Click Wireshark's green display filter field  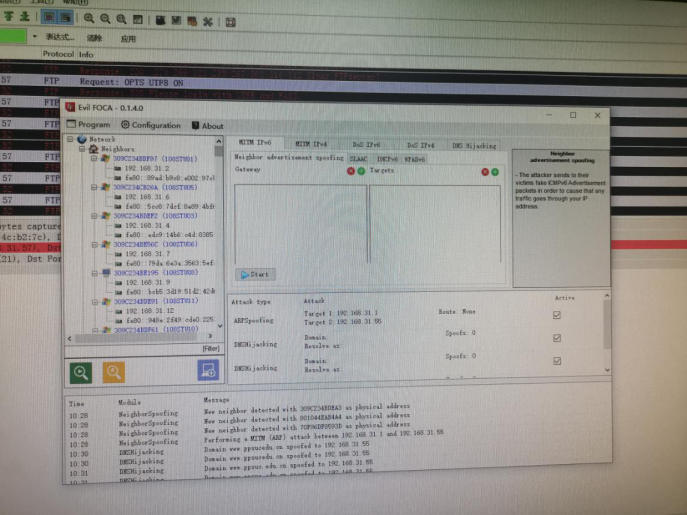tap(13, 36)
